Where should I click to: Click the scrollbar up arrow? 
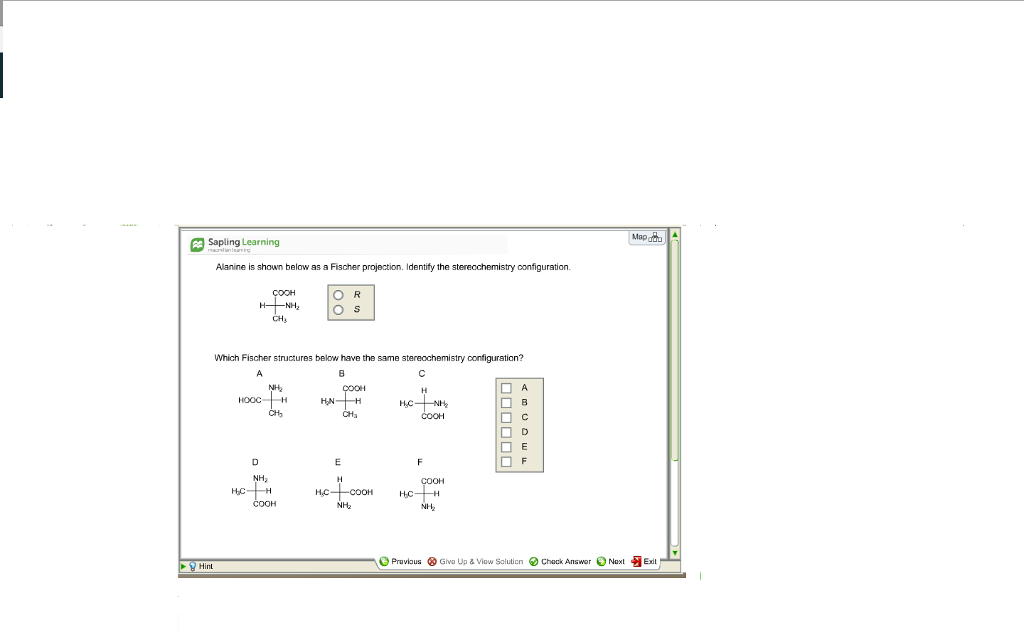click(x=676, y=232)
